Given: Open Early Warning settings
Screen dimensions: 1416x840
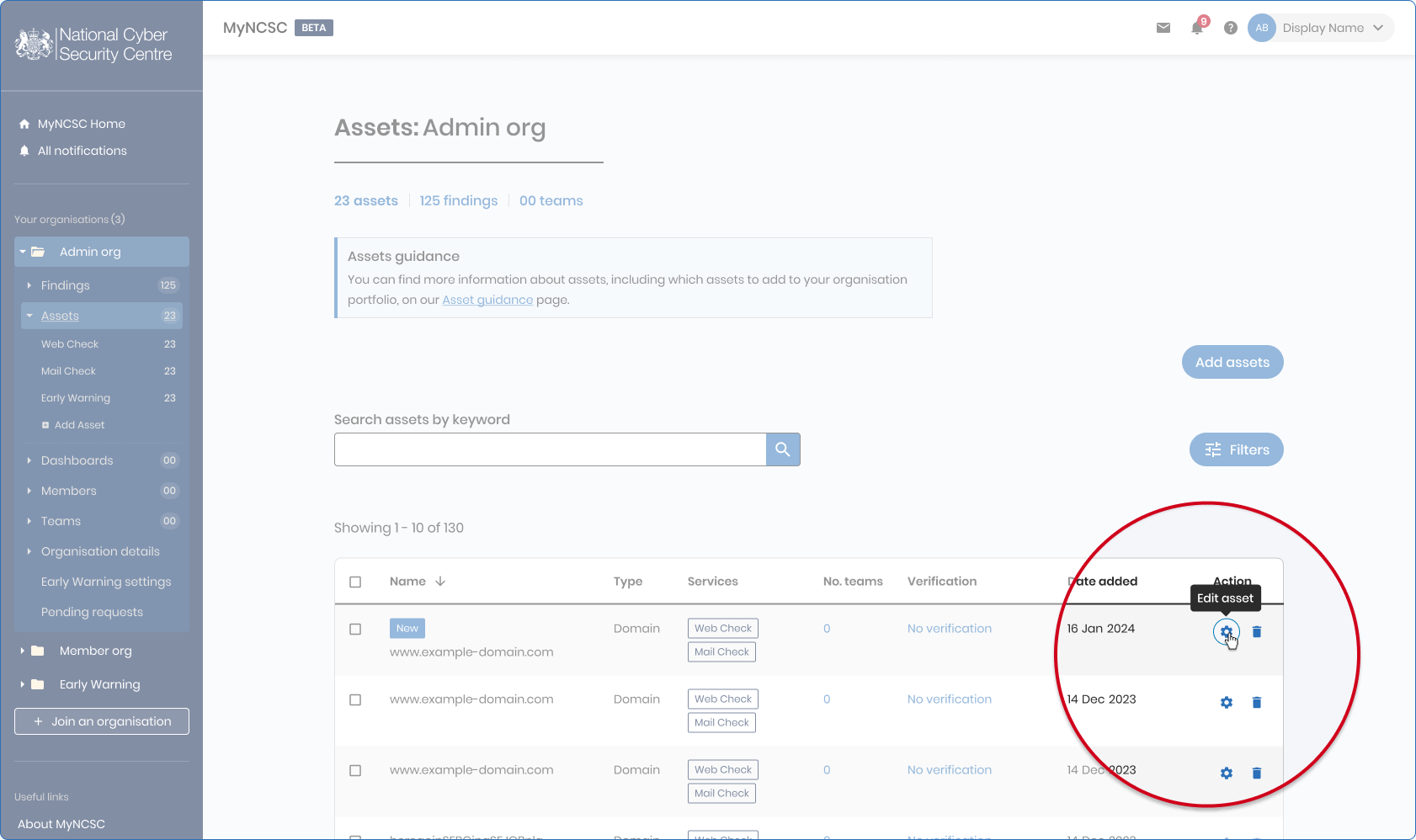Looking at the screenshot, I should pos(106,582).
